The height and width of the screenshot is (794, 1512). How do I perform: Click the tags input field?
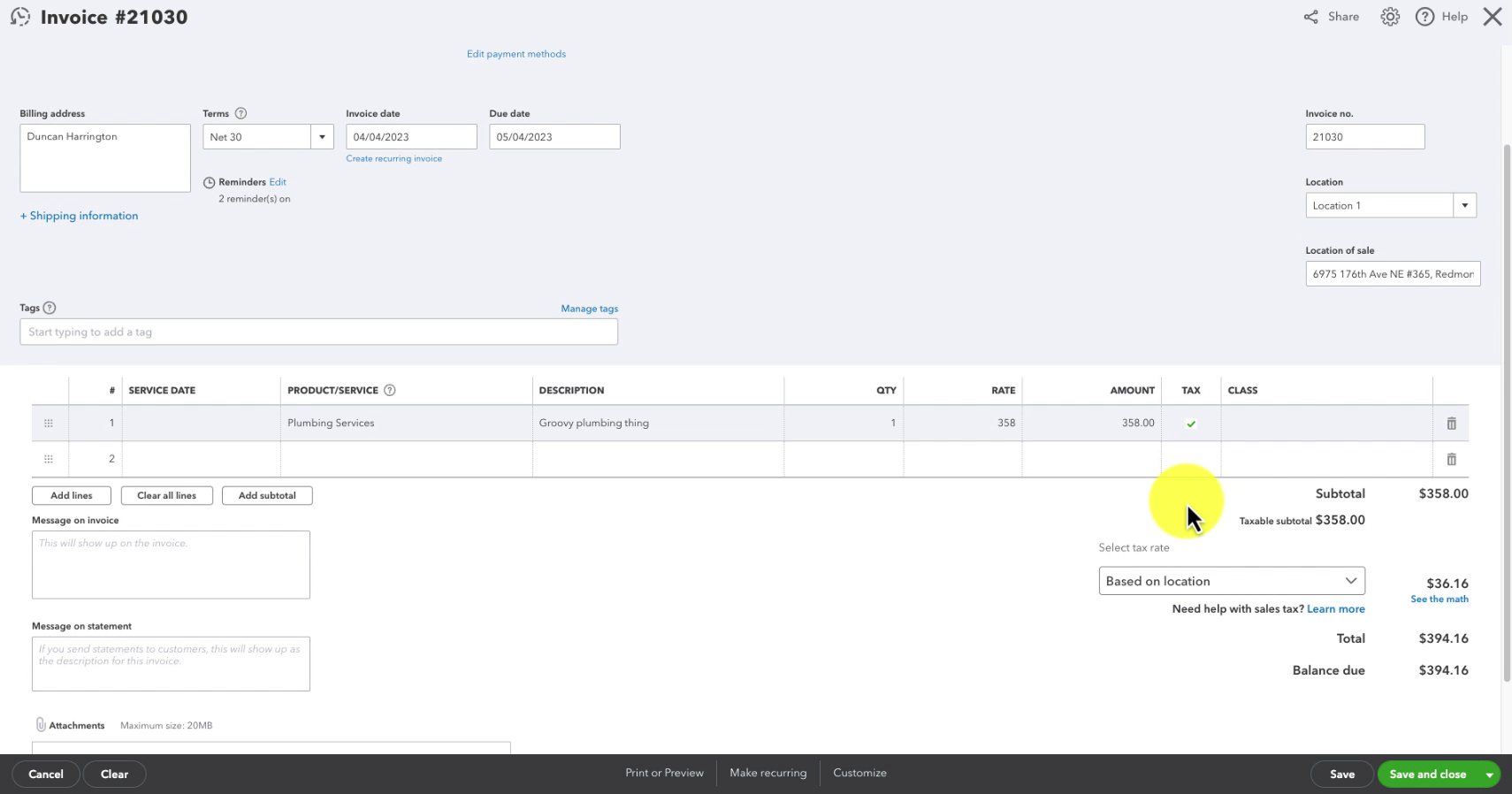point(318,332)
